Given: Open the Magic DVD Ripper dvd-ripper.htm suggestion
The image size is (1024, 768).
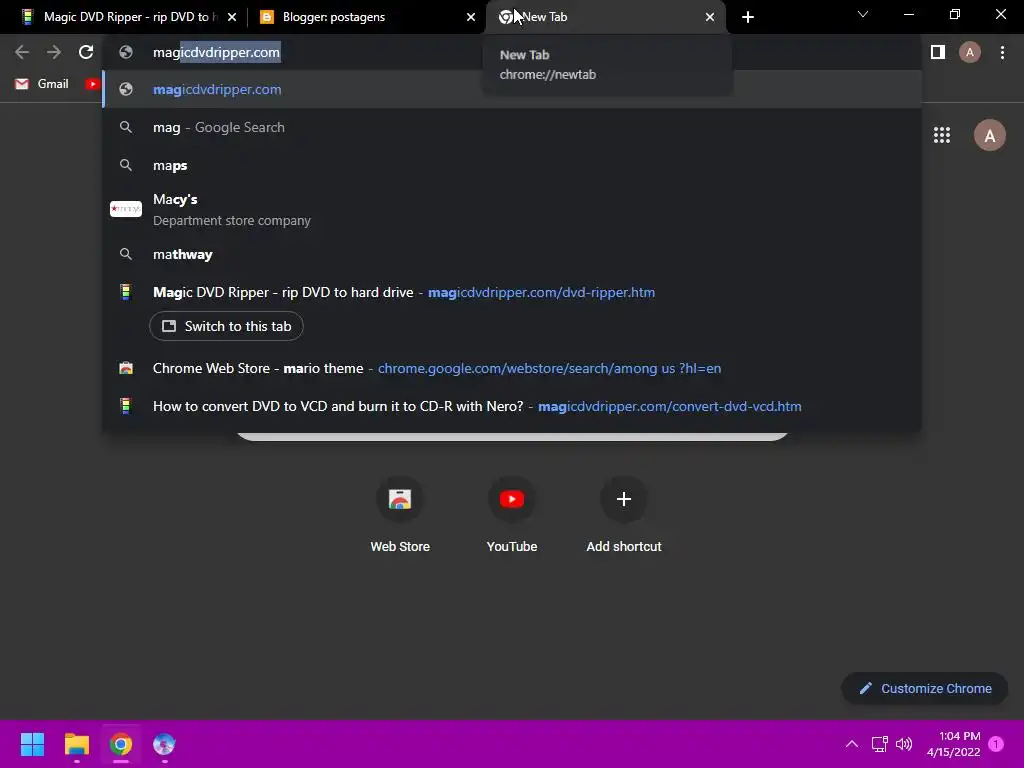Looking at the screenshot, I should 512,292.
